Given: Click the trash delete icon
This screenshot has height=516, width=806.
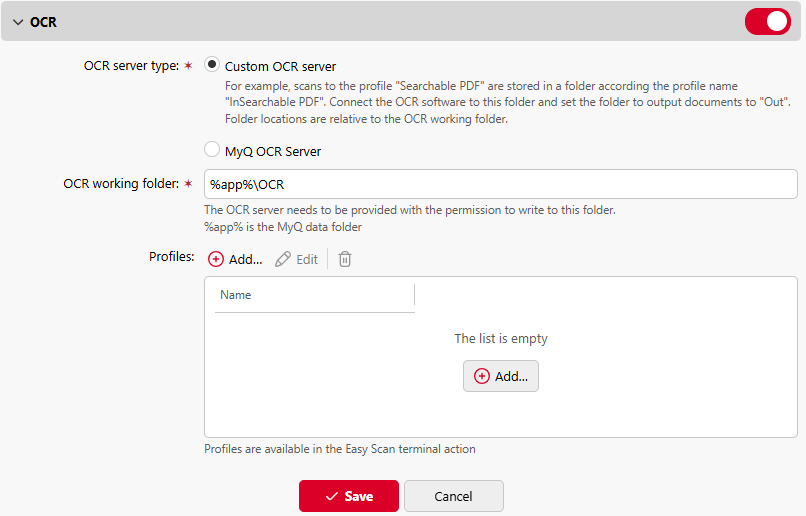Looking at the screenshot, I should 345,259.
